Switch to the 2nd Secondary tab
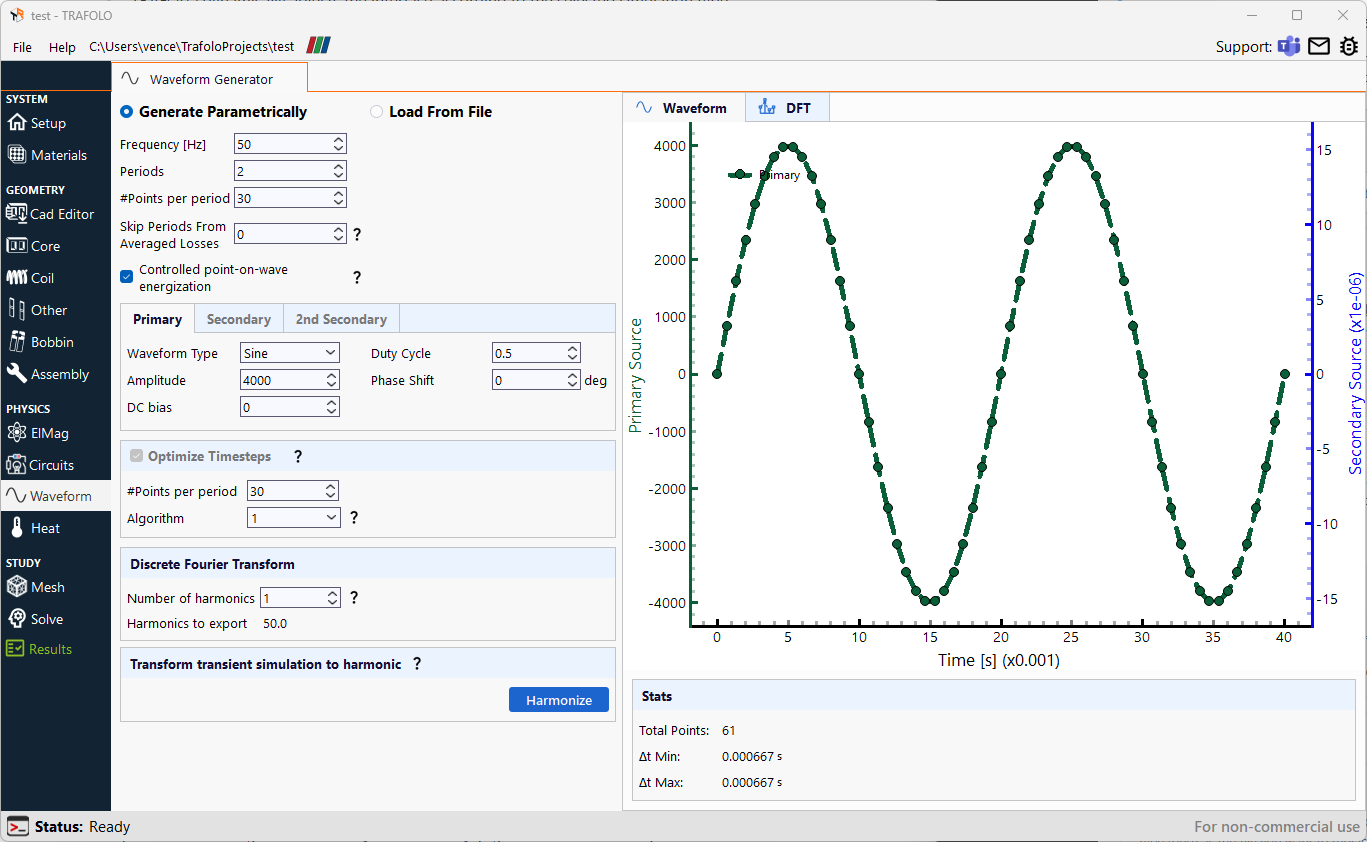This screenshot has width=1367, height=842. tap(341, 319)
